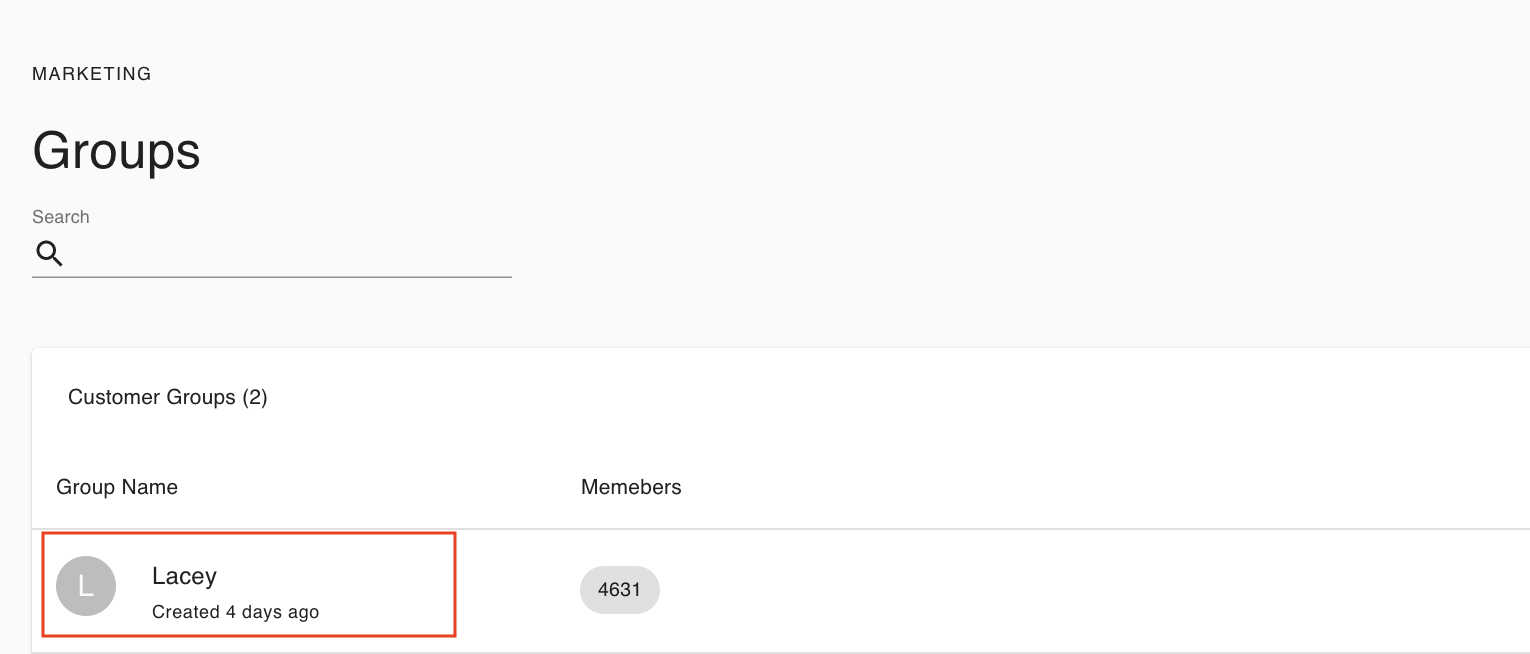Select the Customer Groups (2) card title

point(168,397)
